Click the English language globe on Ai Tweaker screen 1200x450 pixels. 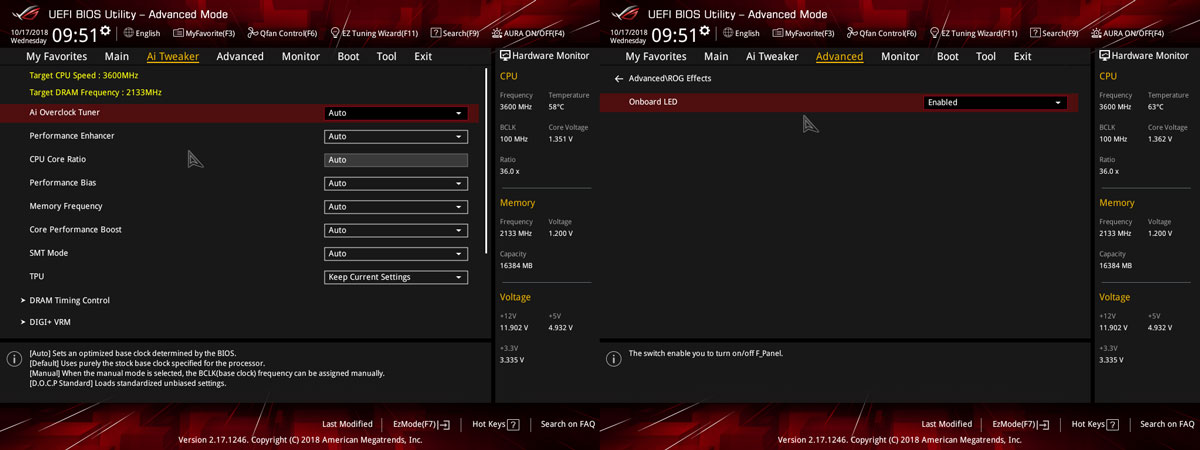(128, 33)
